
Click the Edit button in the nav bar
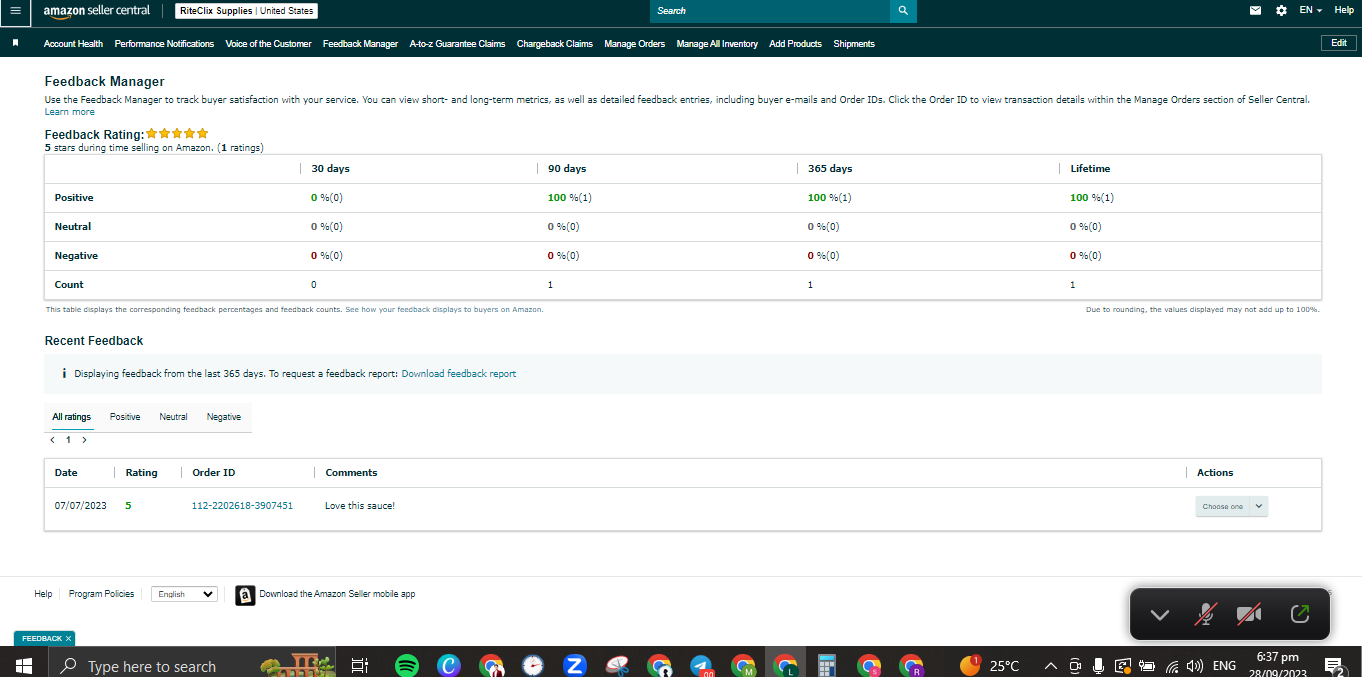[1339, 43]
